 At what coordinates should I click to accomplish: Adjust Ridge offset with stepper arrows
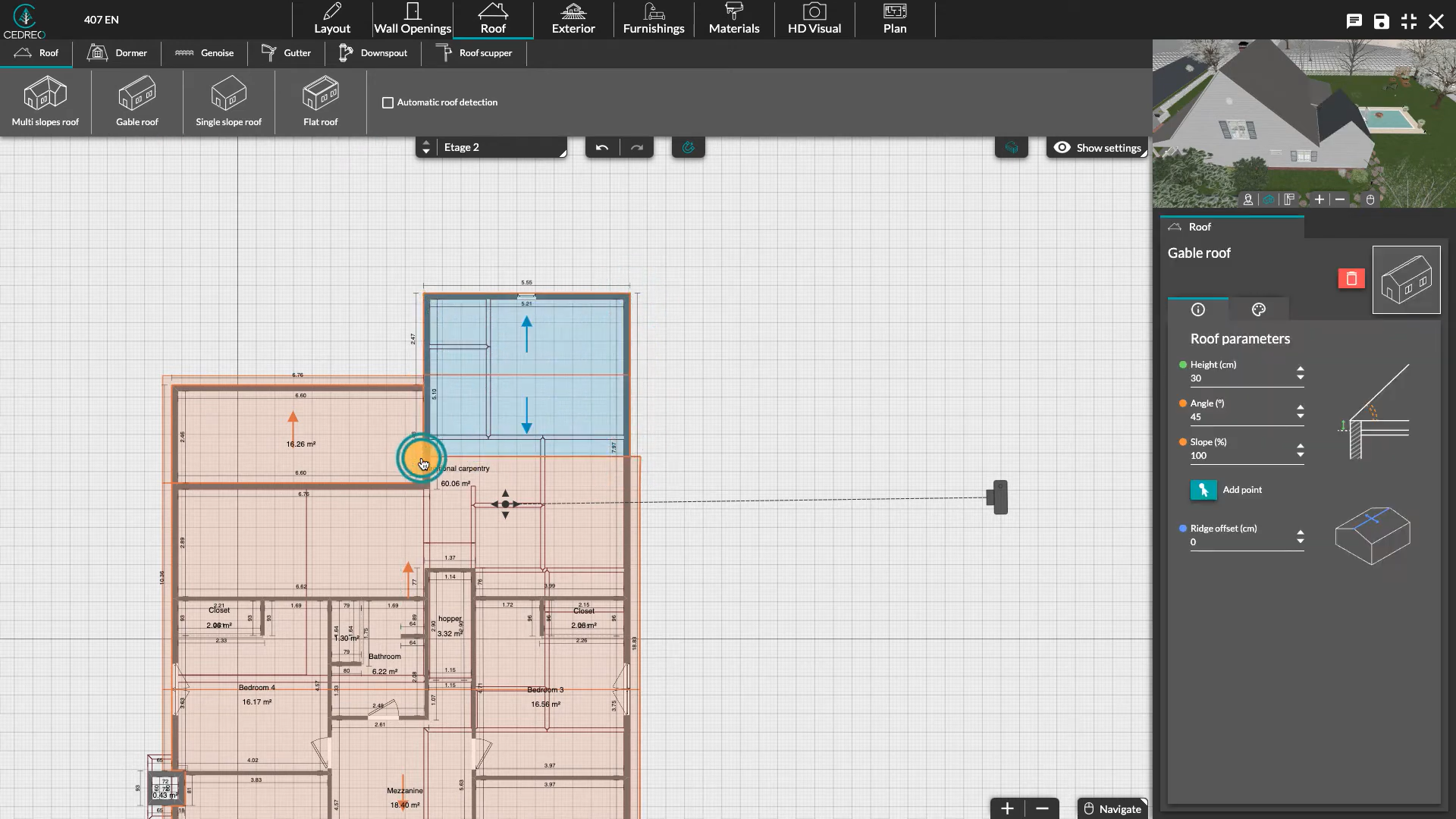pyautogui.click(x=1301, y=537)
